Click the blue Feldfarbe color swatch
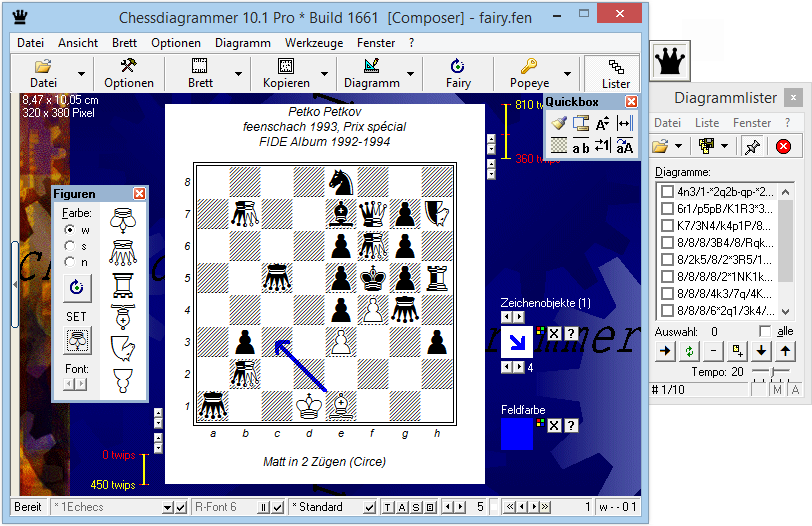 point(517,434)
